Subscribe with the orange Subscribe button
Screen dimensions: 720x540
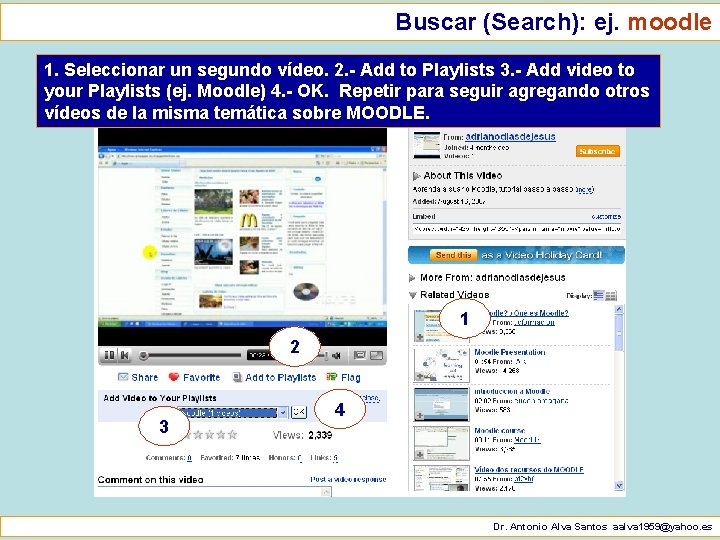tap(597, 151)
